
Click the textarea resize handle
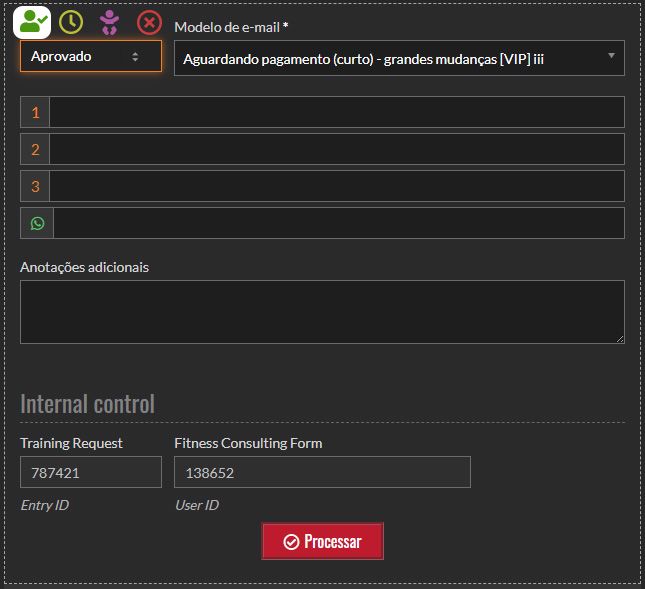620,339
